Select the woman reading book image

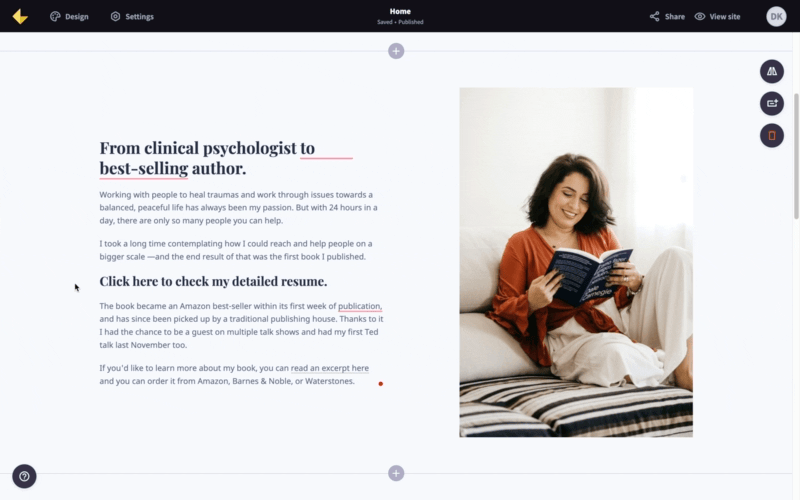576,262
